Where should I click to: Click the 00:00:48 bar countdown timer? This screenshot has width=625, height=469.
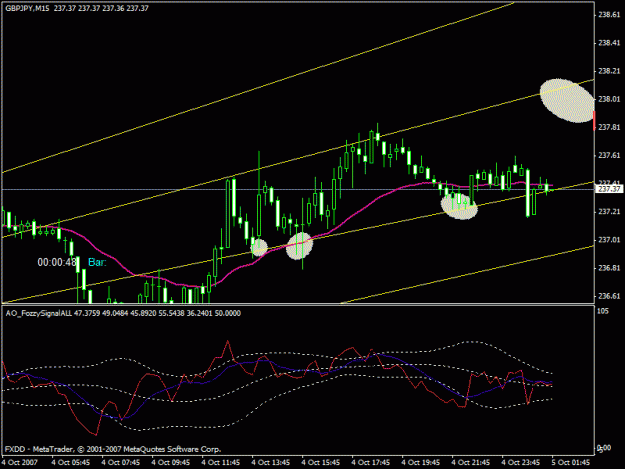coord(57,262)
